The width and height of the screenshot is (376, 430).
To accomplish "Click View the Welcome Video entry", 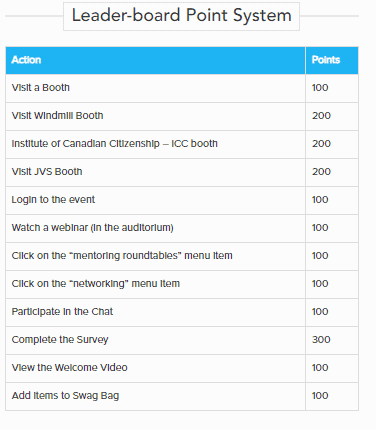I will point(69,368).
